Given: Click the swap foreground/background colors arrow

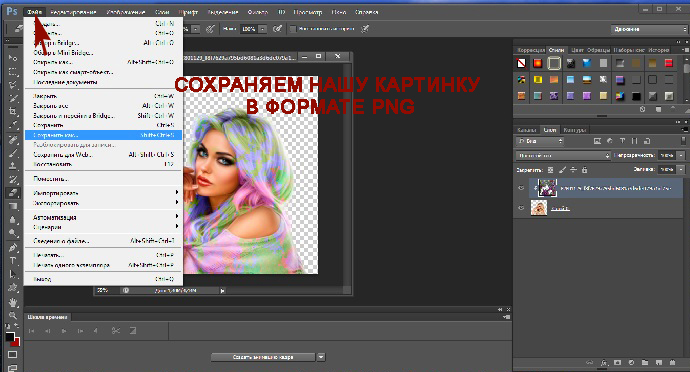Looking at the screenshot, I should (17, 326).
